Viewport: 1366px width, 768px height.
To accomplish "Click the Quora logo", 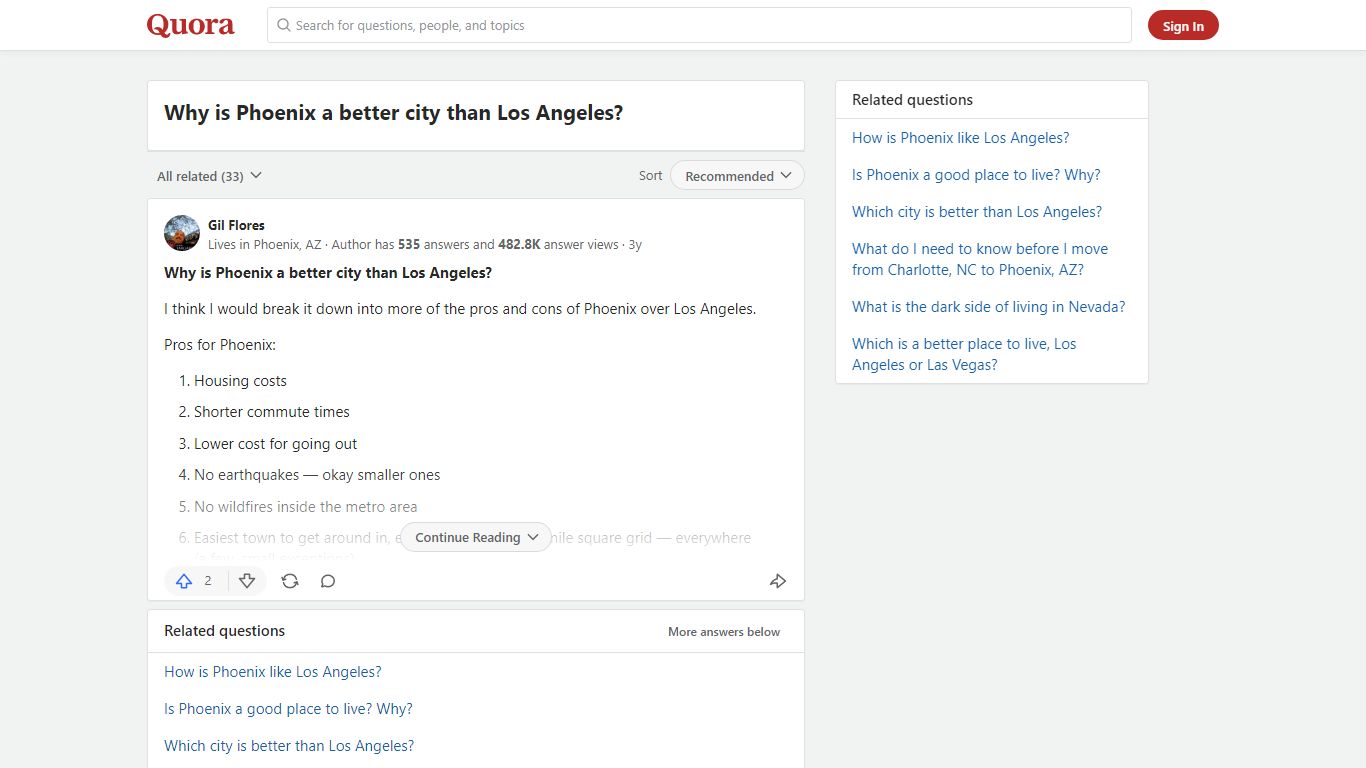I will click(191, 25).
